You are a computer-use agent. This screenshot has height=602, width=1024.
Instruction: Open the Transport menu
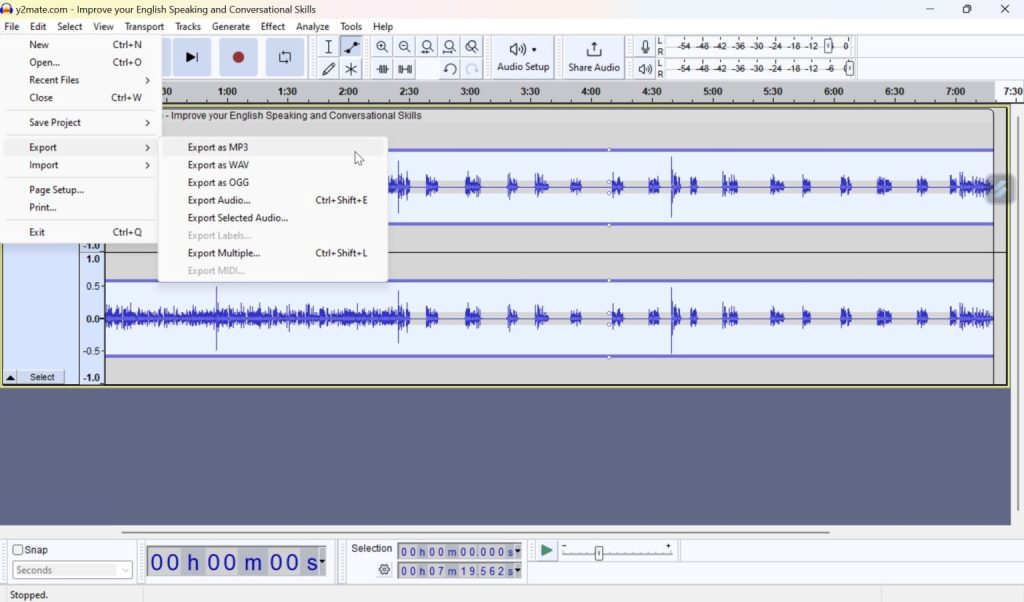point(144,26)
